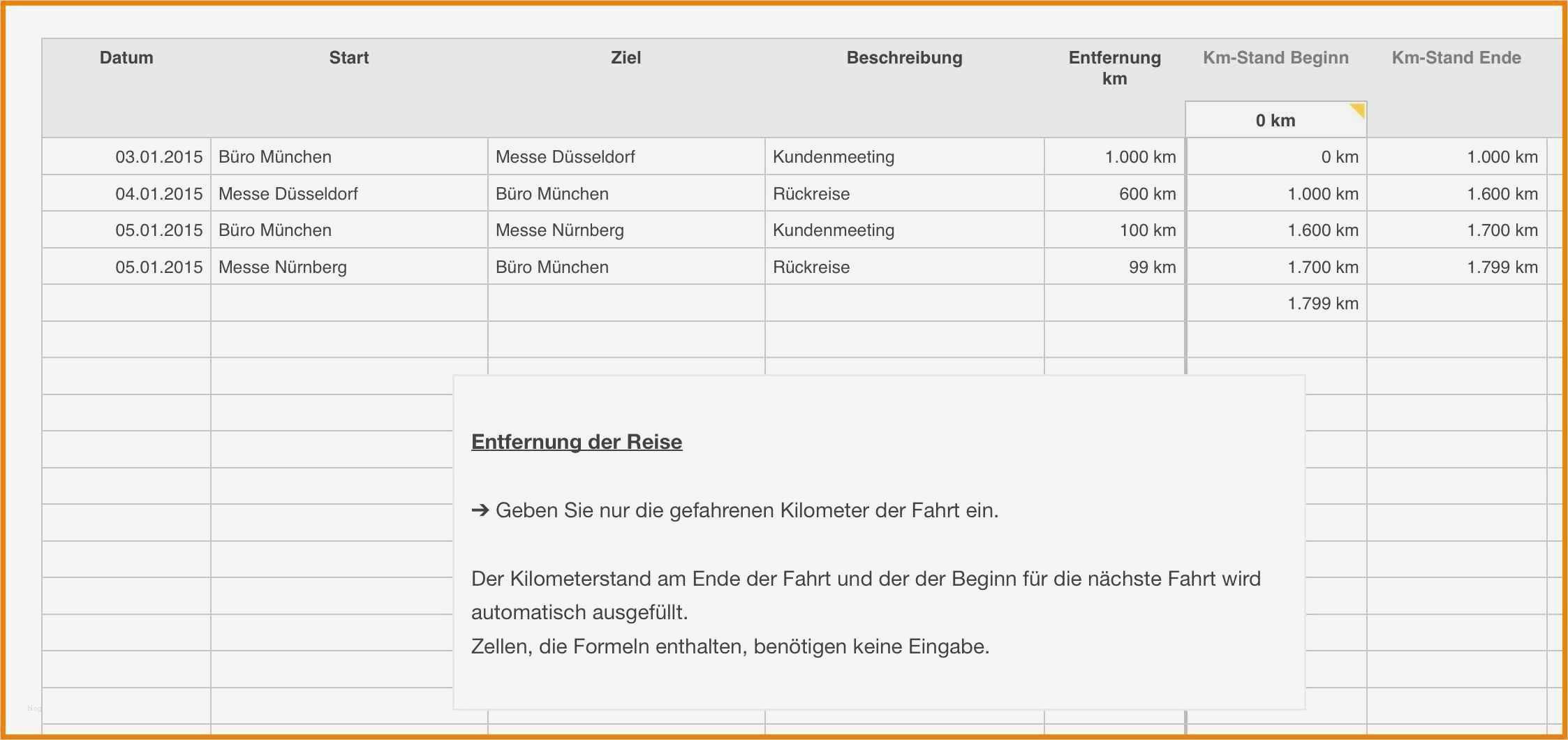
Task: Select the Beschreibung column header
Action: click(904, 58)
